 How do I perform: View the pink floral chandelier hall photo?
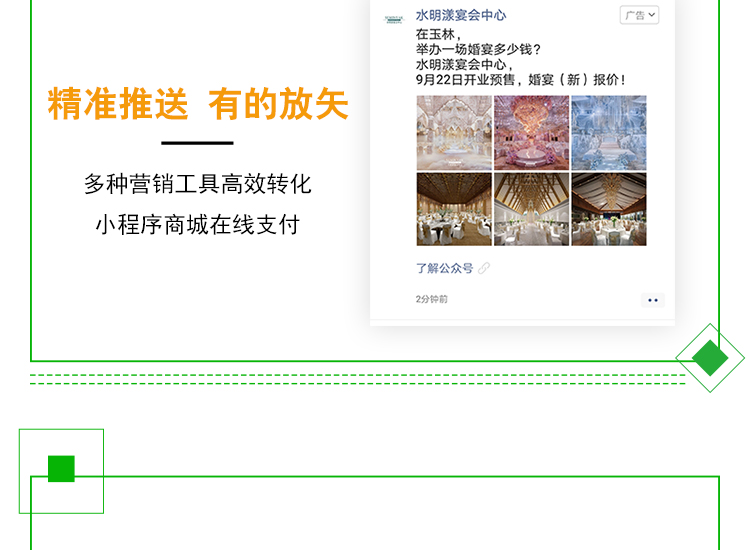[x=531, y=132]
